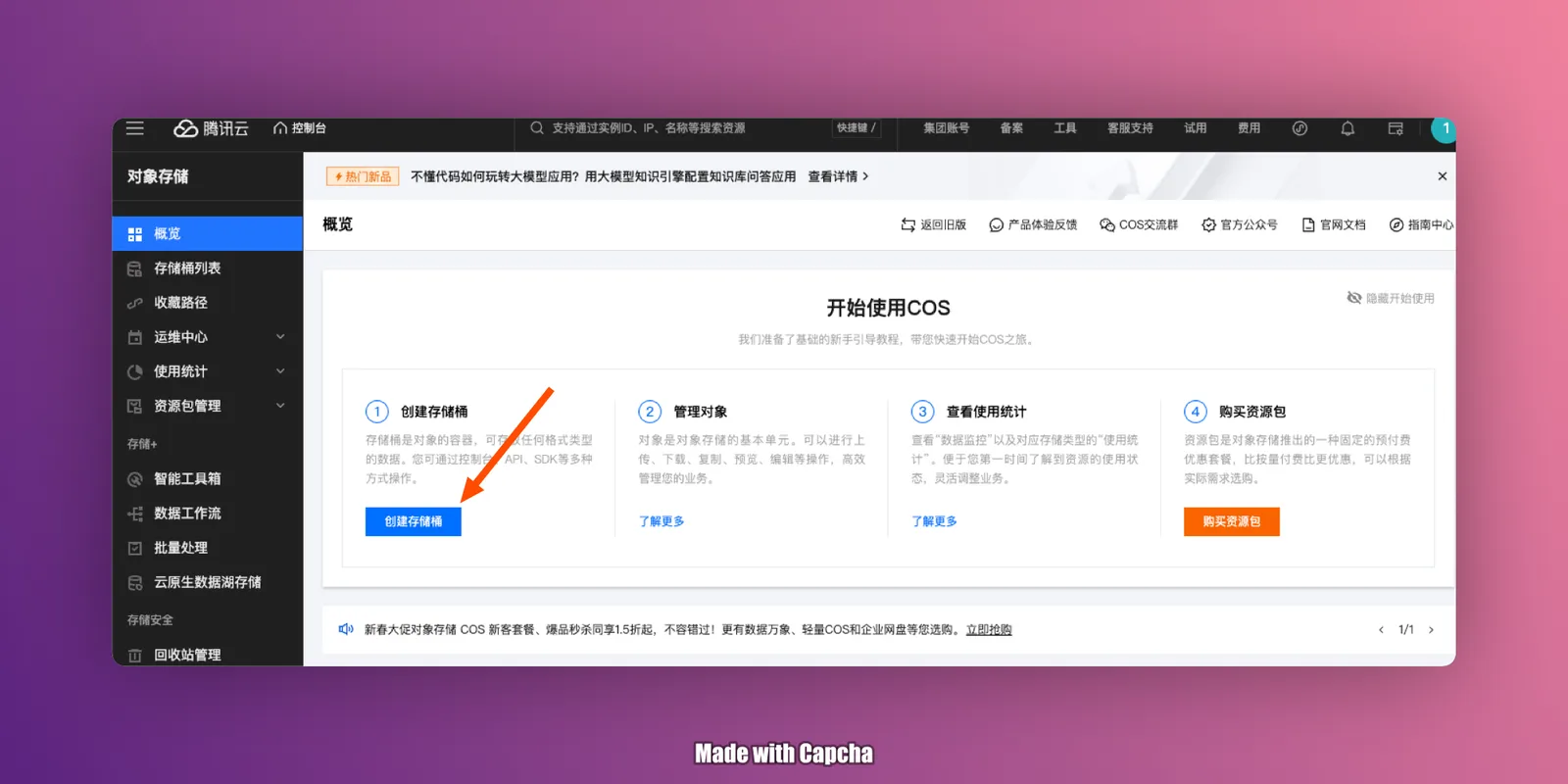The width and height of the screenshot is (1568, 784).
Task: Click the 存储+ sidebar section label
Action: pos(142,444)
